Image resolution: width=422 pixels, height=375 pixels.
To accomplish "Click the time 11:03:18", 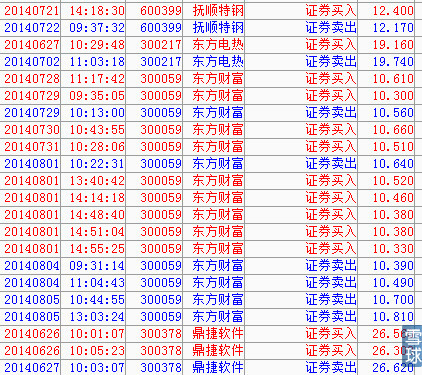I will click(x=97, y=62).
